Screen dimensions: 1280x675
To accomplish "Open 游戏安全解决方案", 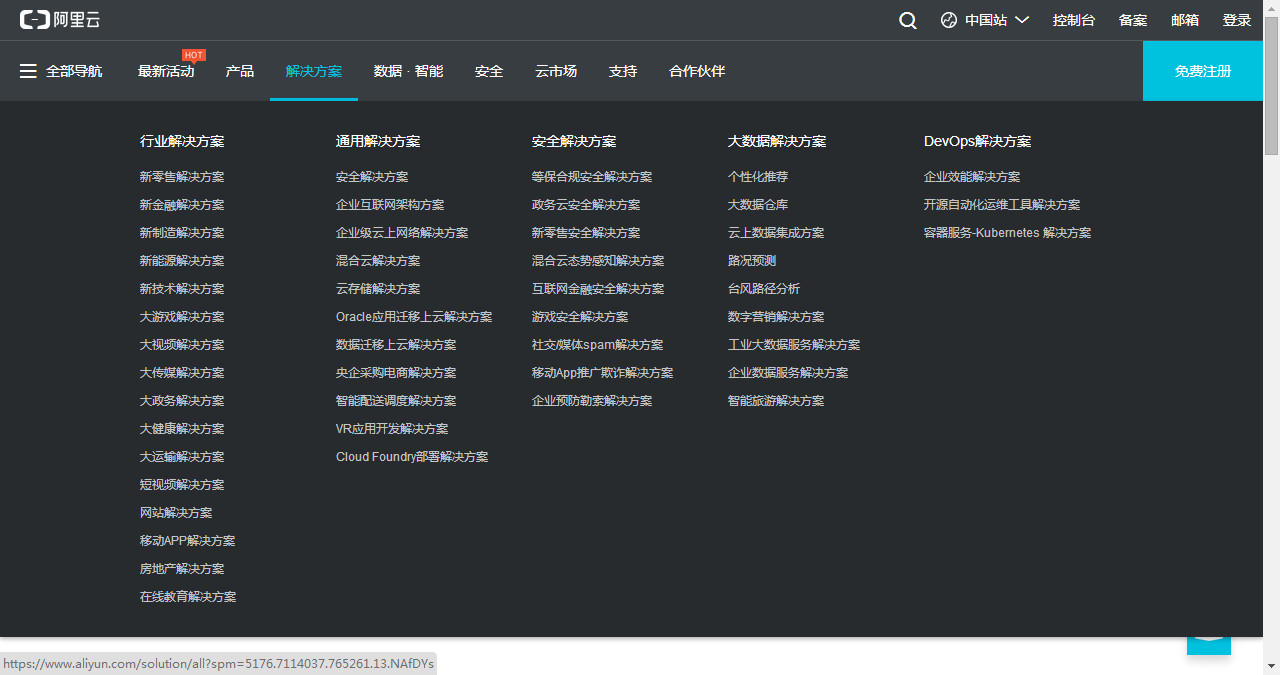I will (580, 317).
